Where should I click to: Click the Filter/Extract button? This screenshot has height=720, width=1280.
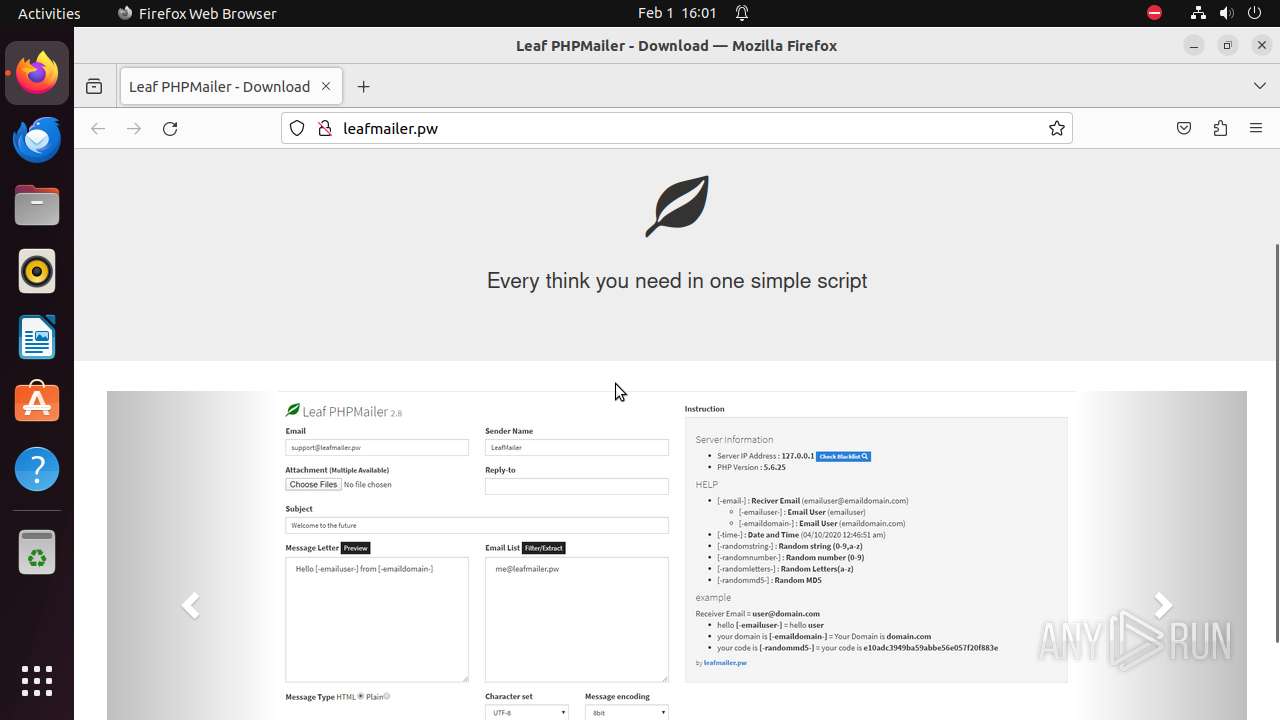(544, 548)
